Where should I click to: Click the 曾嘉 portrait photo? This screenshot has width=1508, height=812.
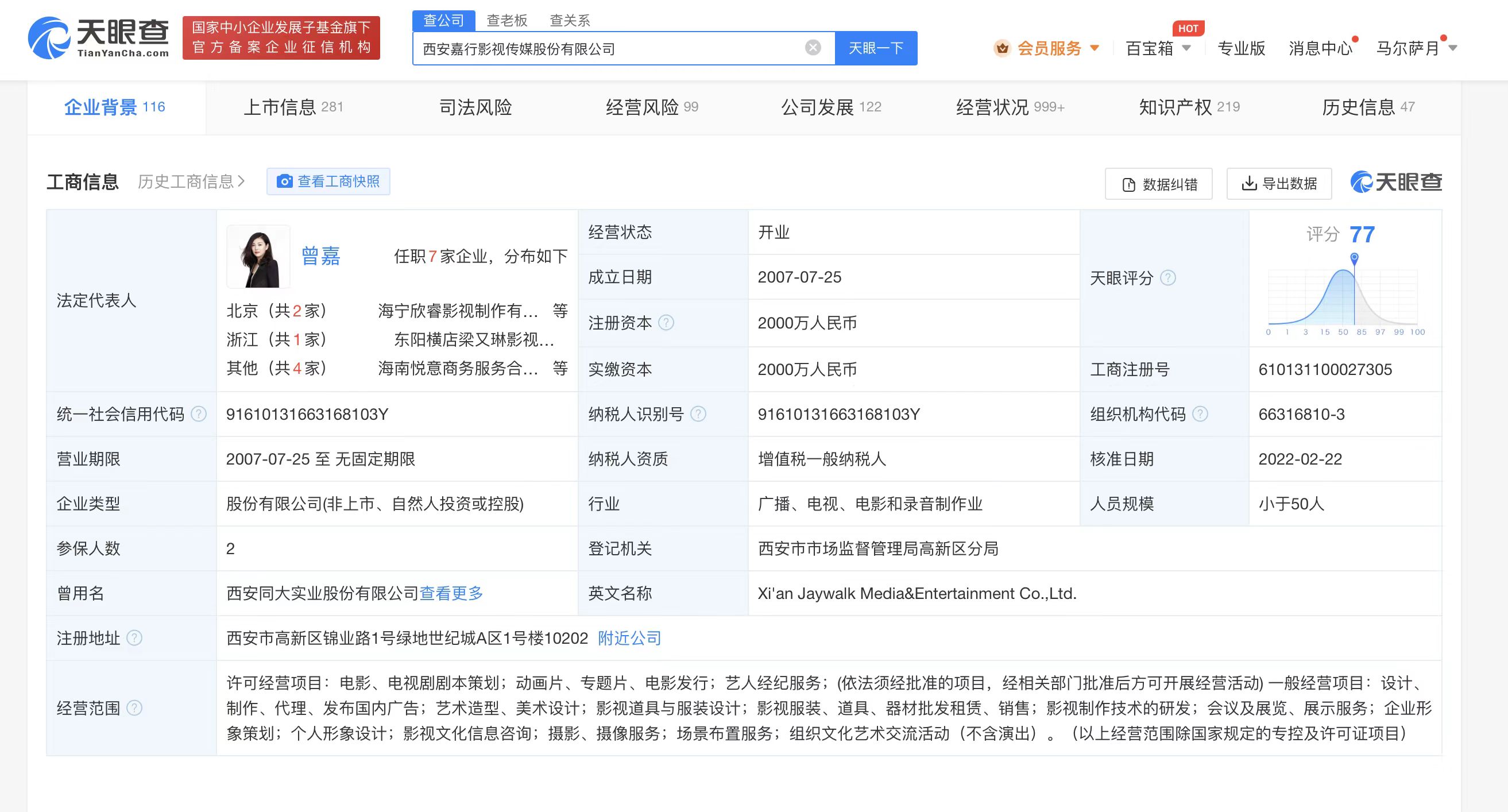click(x=258, y=257)
